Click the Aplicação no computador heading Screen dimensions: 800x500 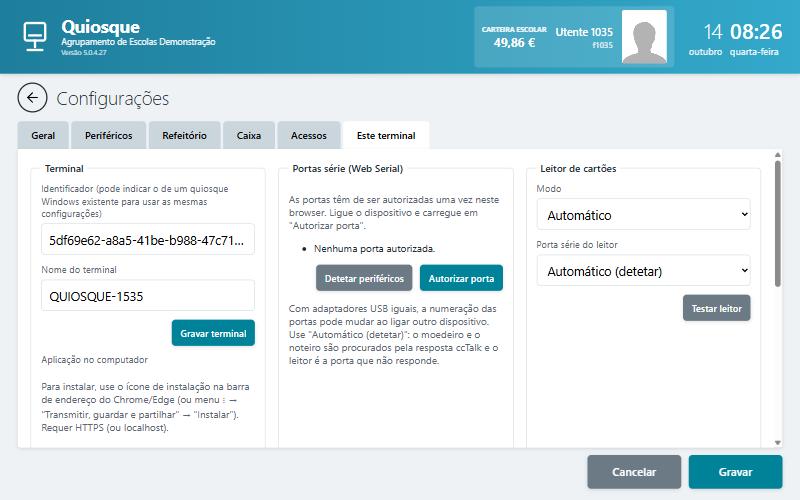pyautogui.click(x=94, y=360)
